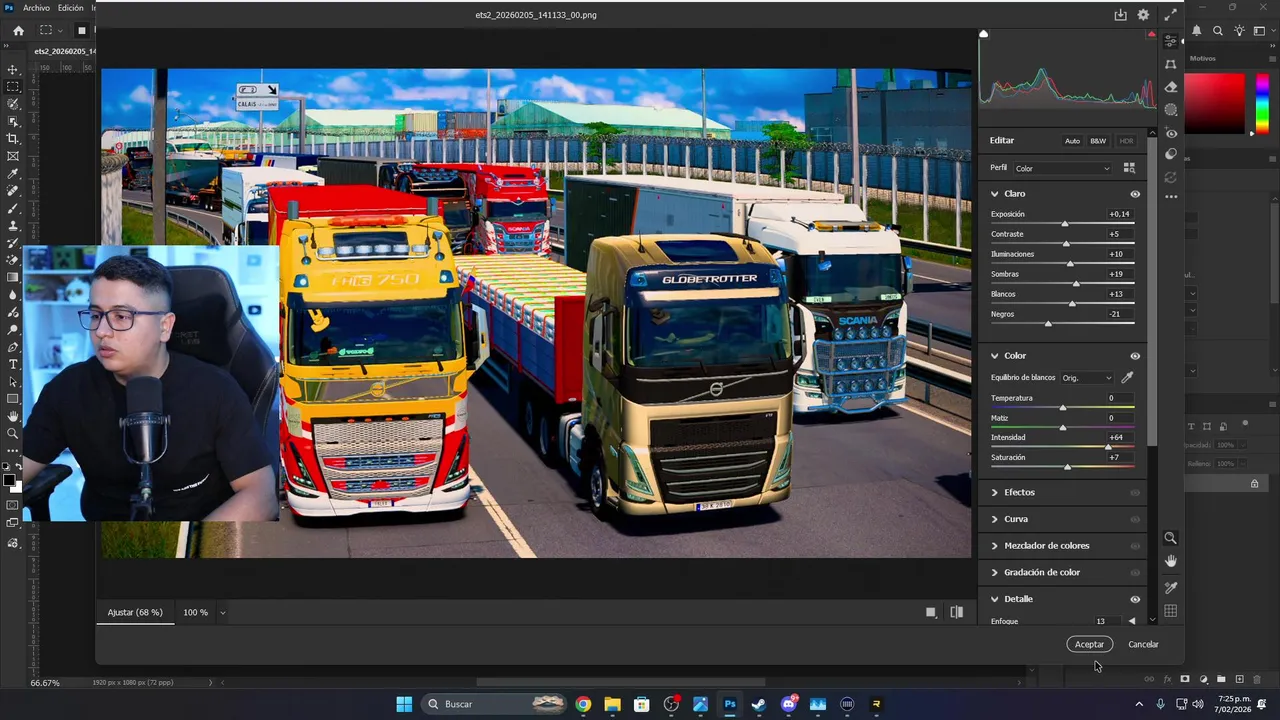Expand the Gradación de color section

point(994,572)
